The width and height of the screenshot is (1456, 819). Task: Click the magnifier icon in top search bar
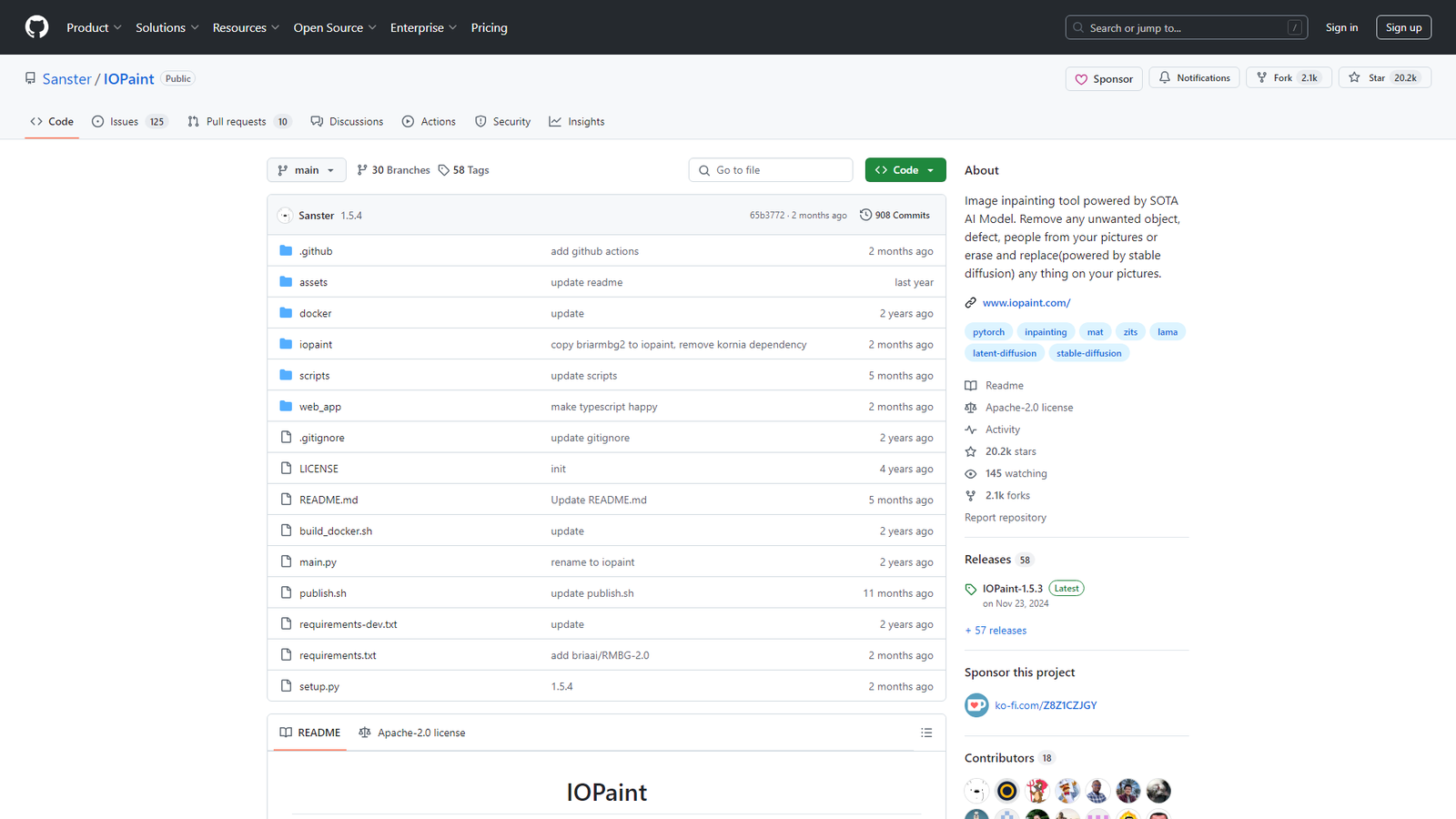tap(1079, 27)
